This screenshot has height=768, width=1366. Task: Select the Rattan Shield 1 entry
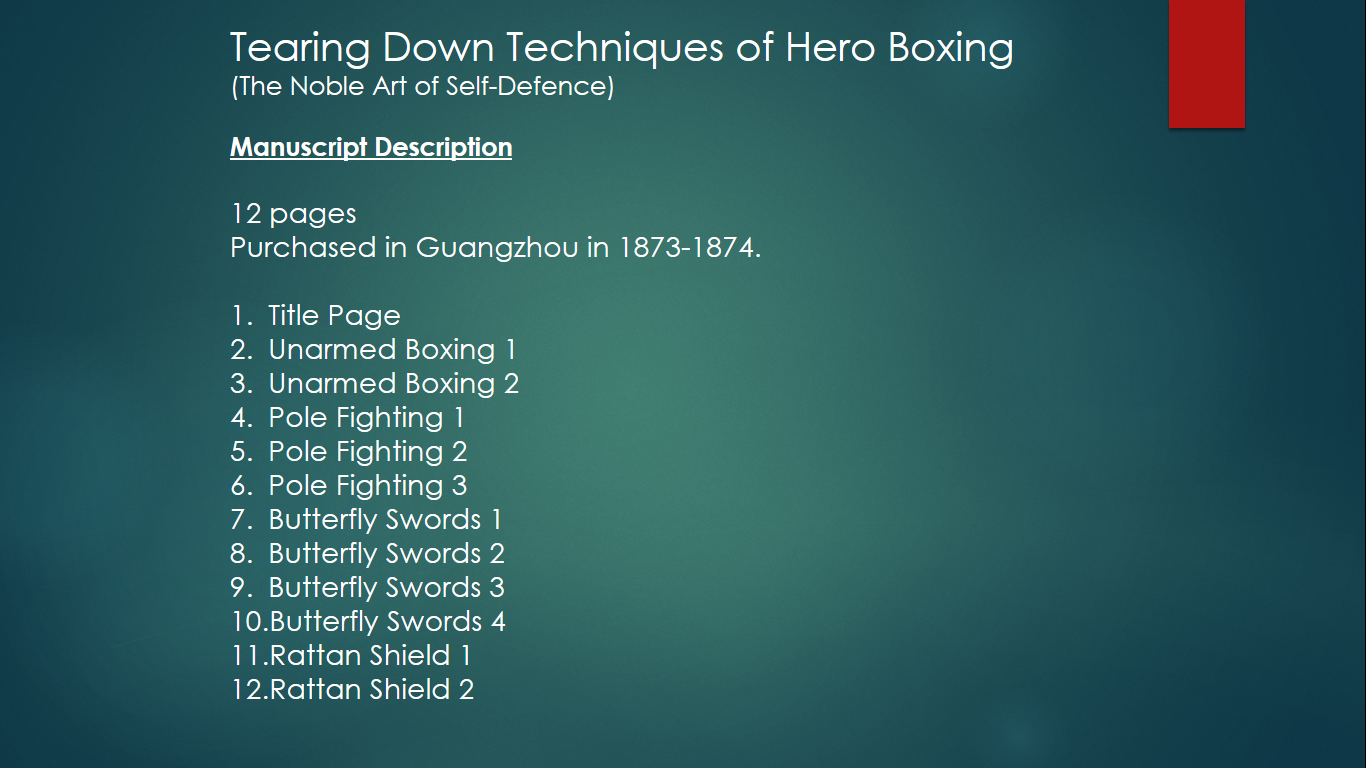[x=370, y=656]
